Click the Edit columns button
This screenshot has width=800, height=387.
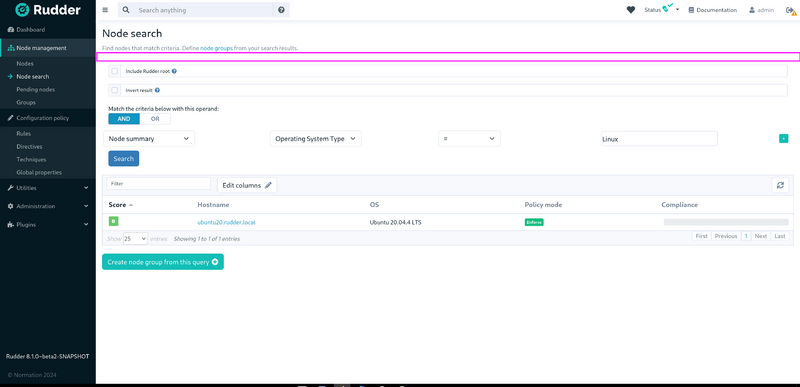tap(247, 185)
